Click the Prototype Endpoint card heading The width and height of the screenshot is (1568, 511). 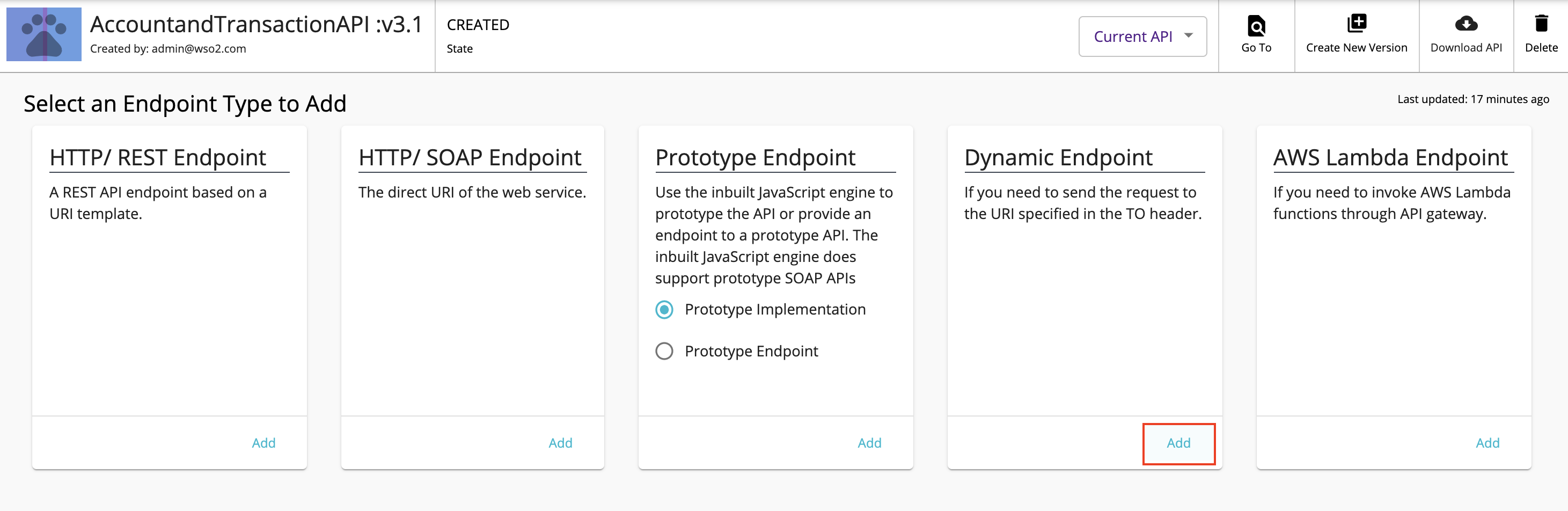(x=755, y=158)
